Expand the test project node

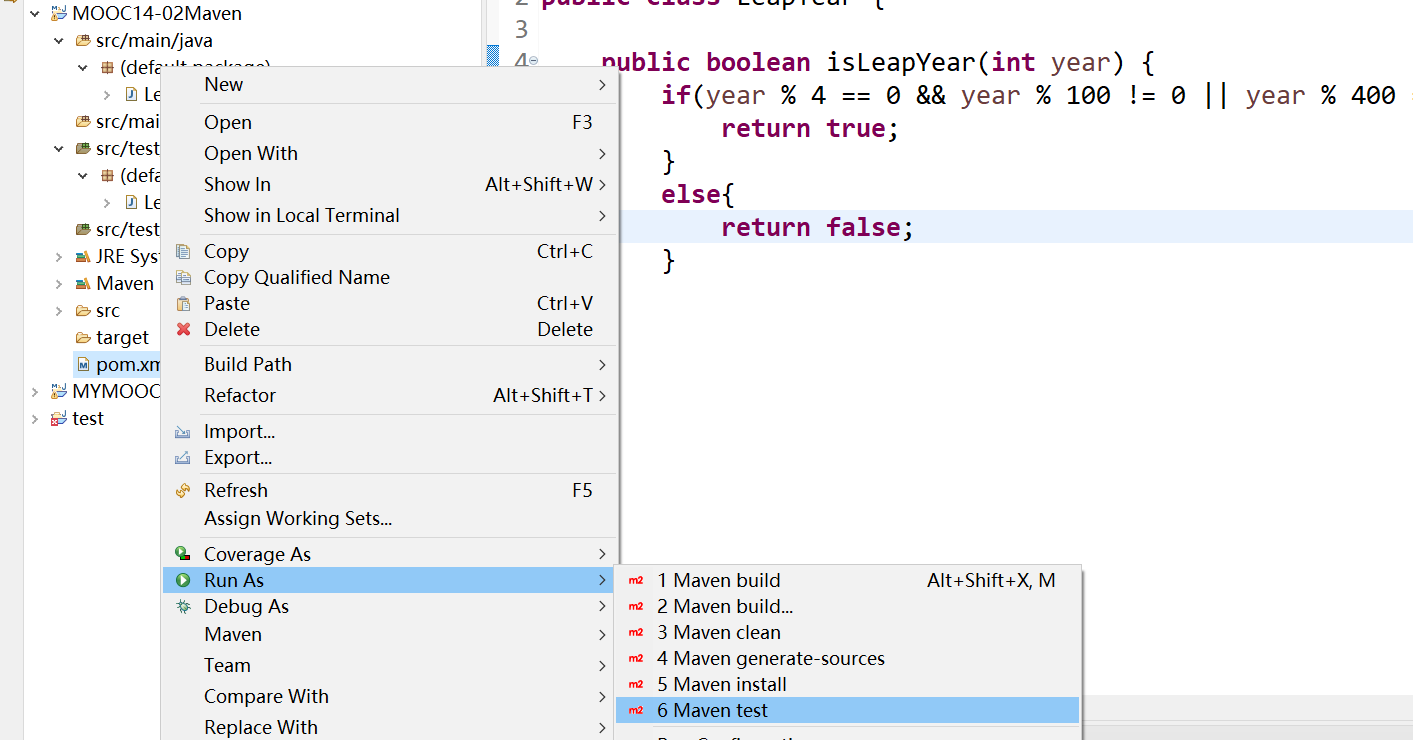(x=35, y=419)
